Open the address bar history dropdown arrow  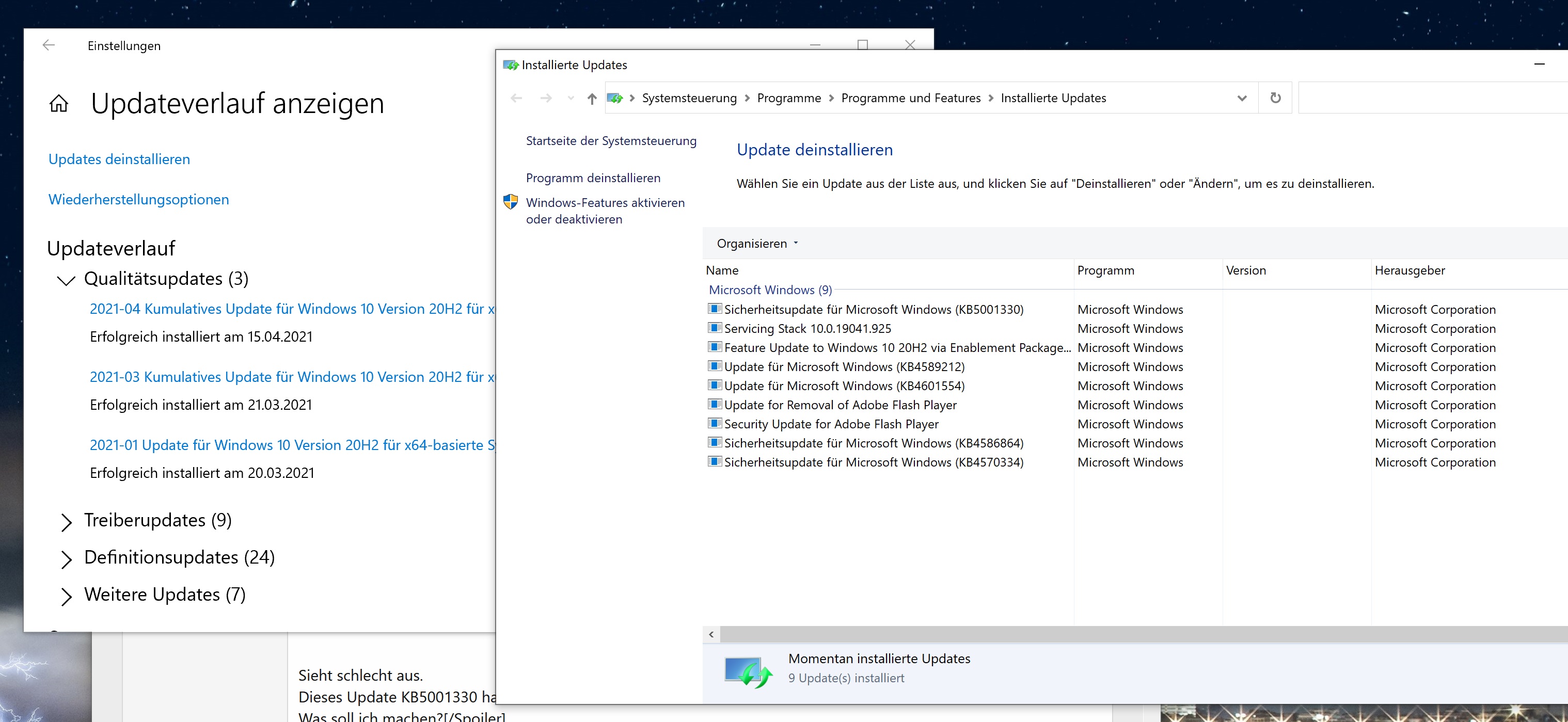pos(1242,99)
